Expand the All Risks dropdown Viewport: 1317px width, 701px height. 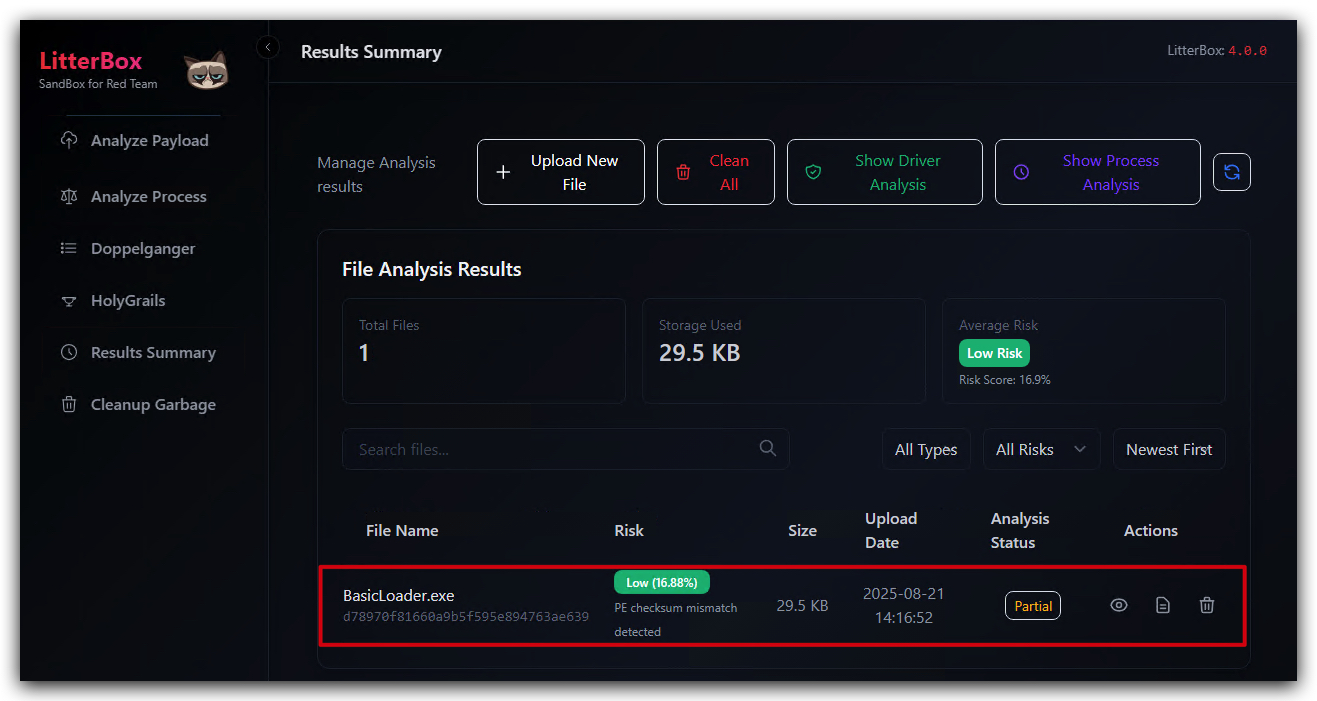pyautogui.click(x=1041, y=449)
